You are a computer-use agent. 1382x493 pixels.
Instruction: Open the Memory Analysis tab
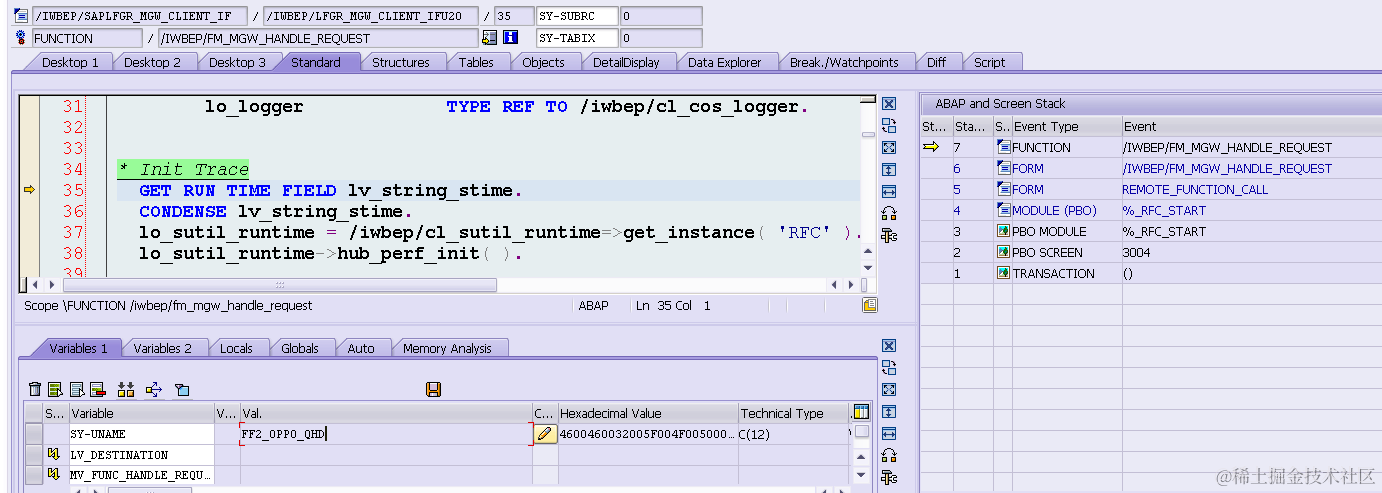coord(447,348)
